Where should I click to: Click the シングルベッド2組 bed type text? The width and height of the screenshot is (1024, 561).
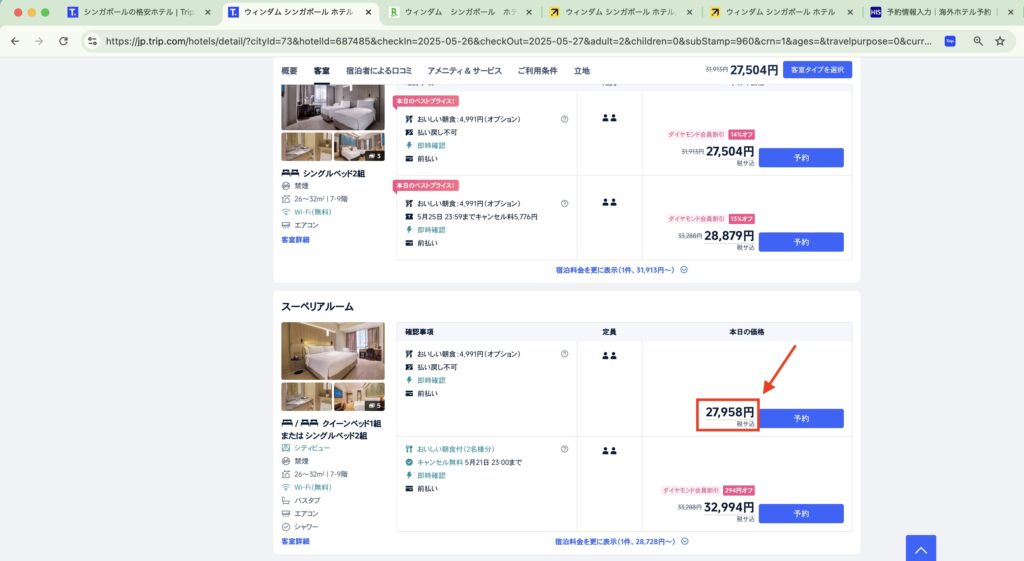[334, 173]
